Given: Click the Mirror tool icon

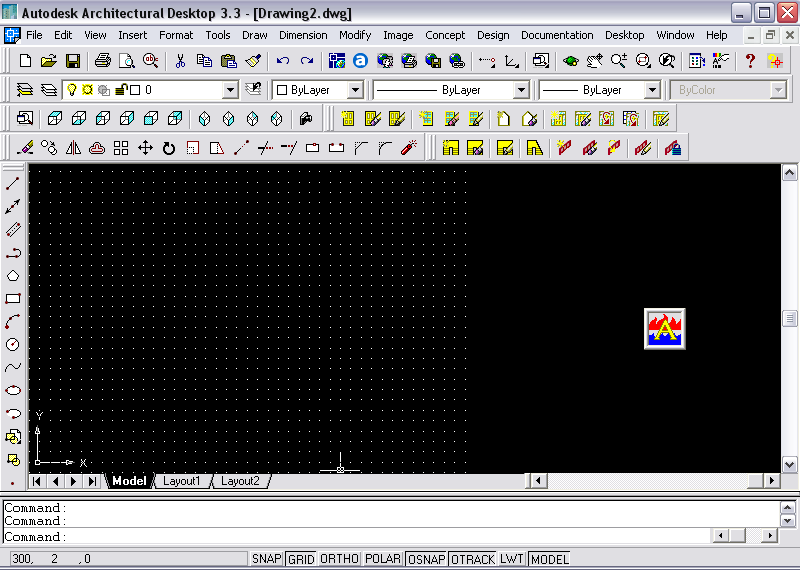Looking at the screenshot, I should (73, 148).
